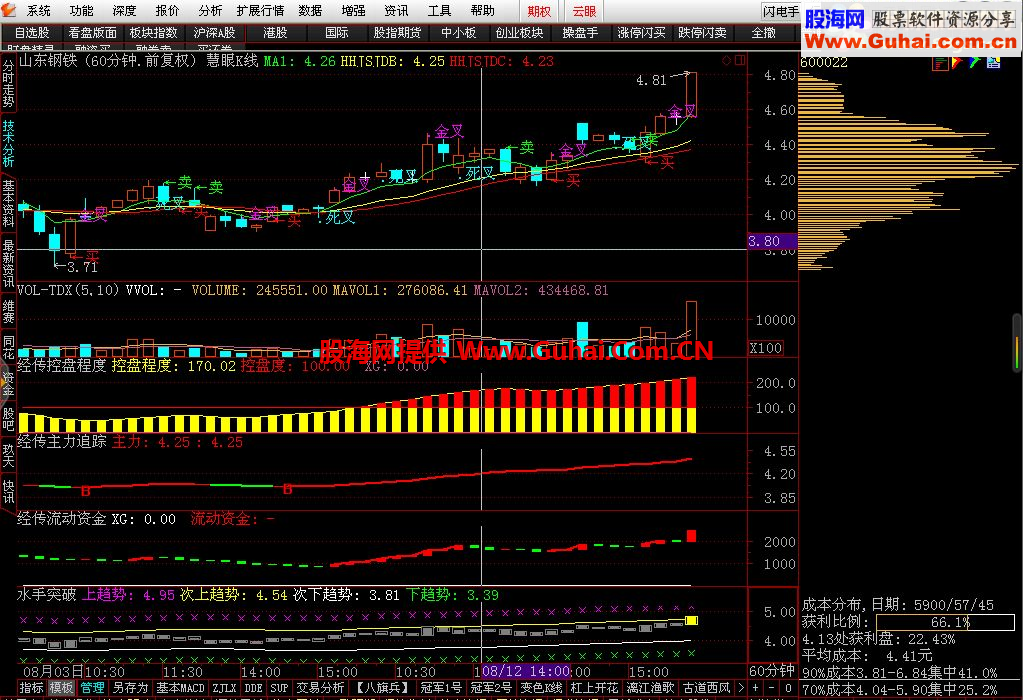Open the 深度 menu
The height and width of the screenshot is (700, 1023).
(125, 10)
